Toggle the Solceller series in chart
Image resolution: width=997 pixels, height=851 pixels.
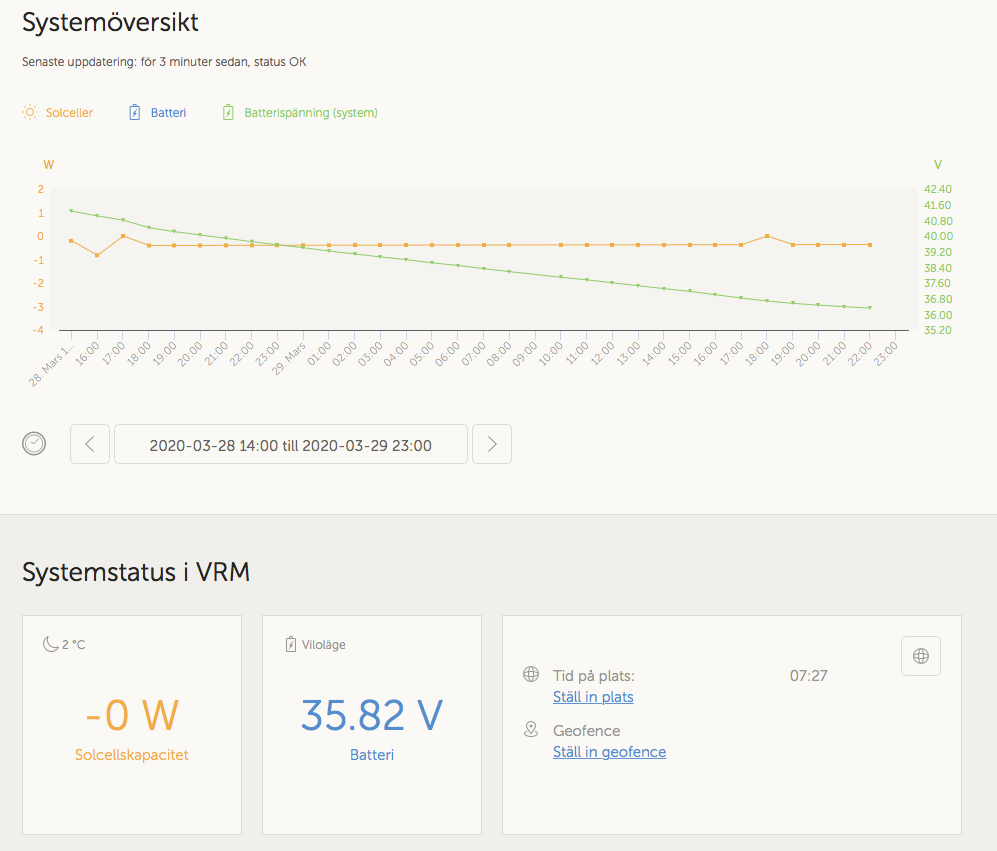(69, 113)
